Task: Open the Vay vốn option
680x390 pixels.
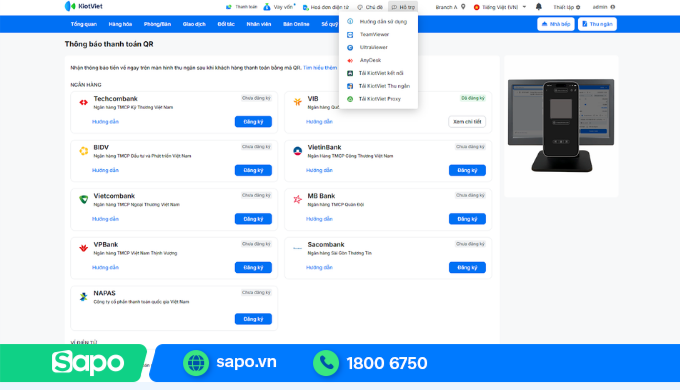Action: [x=279, y=7]
